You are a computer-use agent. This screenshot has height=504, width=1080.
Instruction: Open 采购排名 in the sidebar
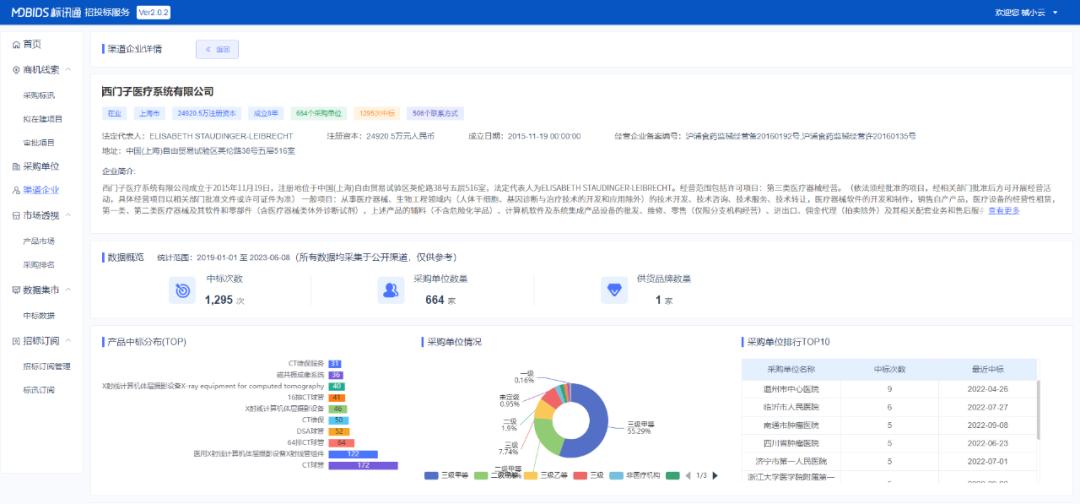39,265
